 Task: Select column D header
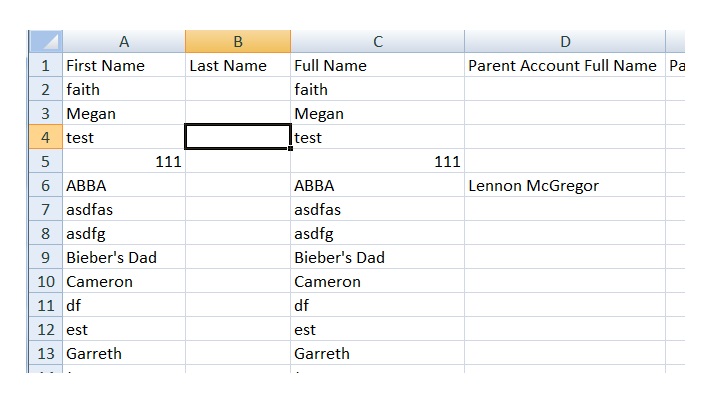pyautogui.click(x=565, y=42)
